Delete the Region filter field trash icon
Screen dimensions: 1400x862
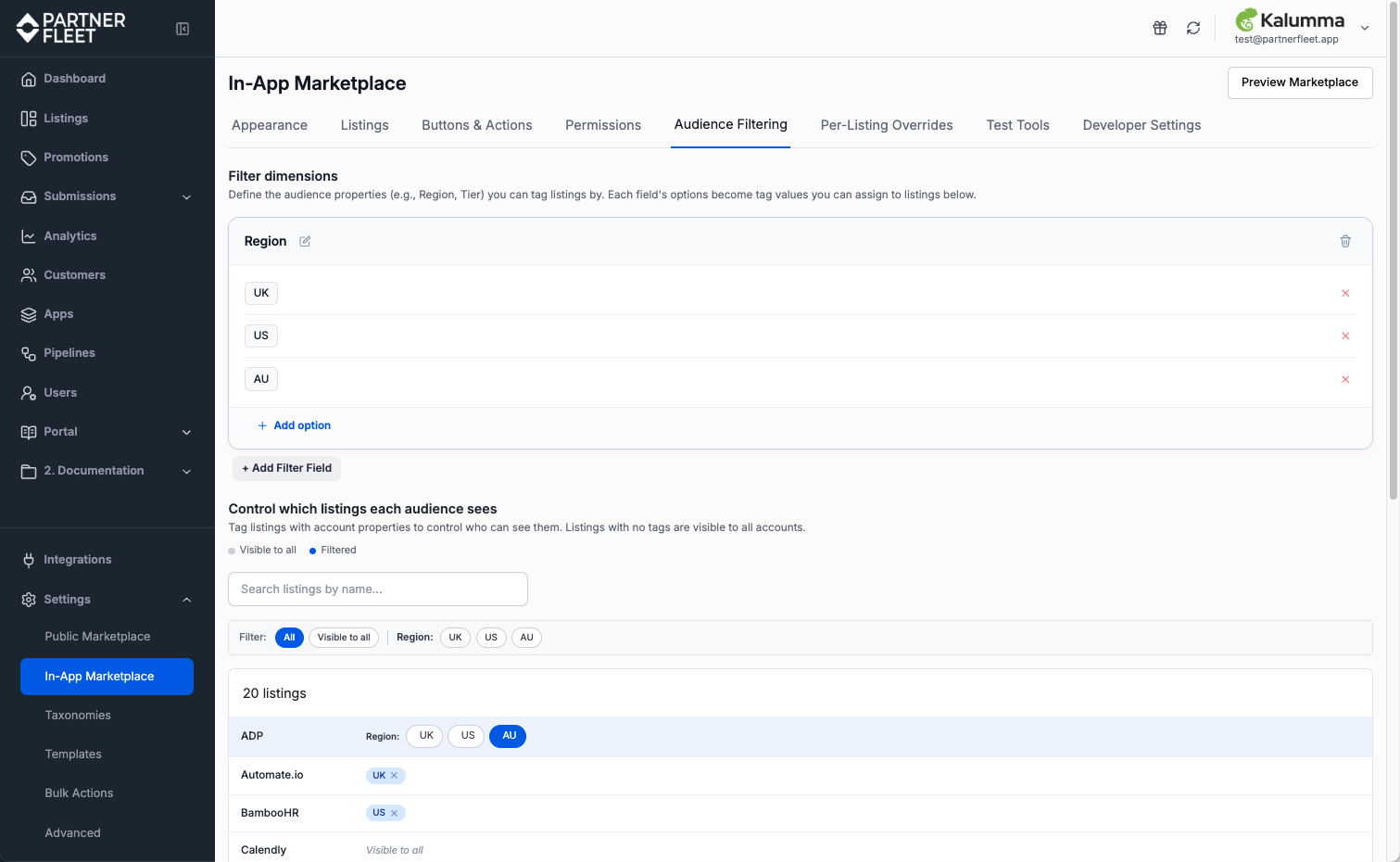(1345, 241)
